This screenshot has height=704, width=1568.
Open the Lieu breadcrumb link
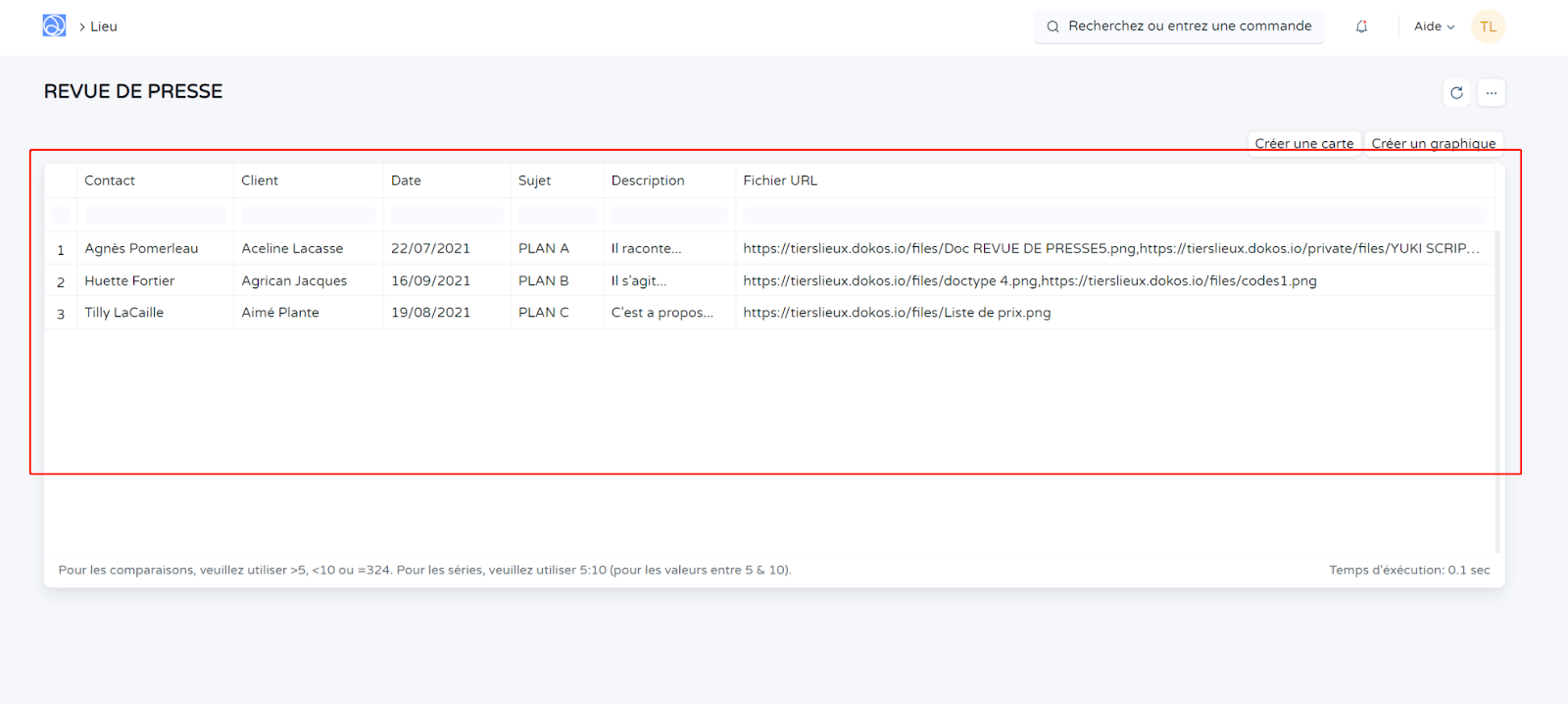click(x=103, y=26)
